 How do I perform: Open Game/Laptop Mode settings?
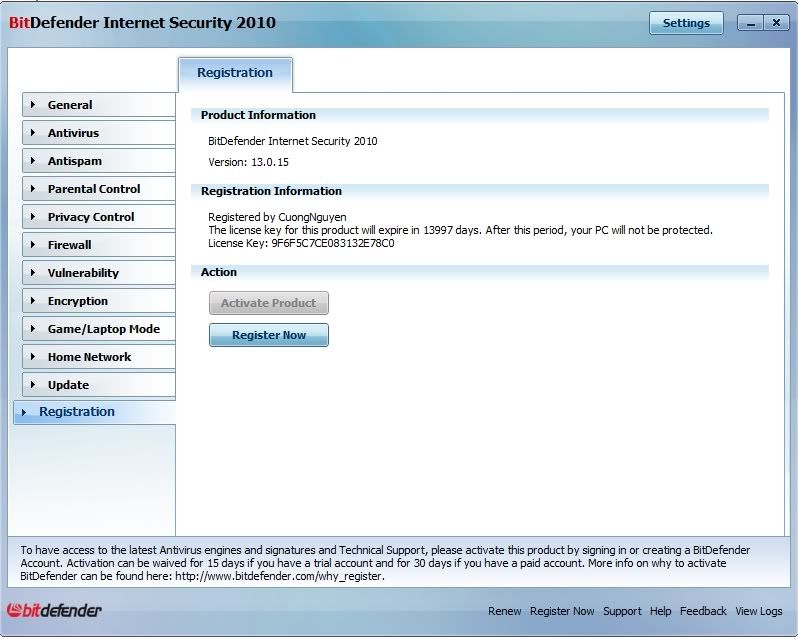[x=99, y=329]
